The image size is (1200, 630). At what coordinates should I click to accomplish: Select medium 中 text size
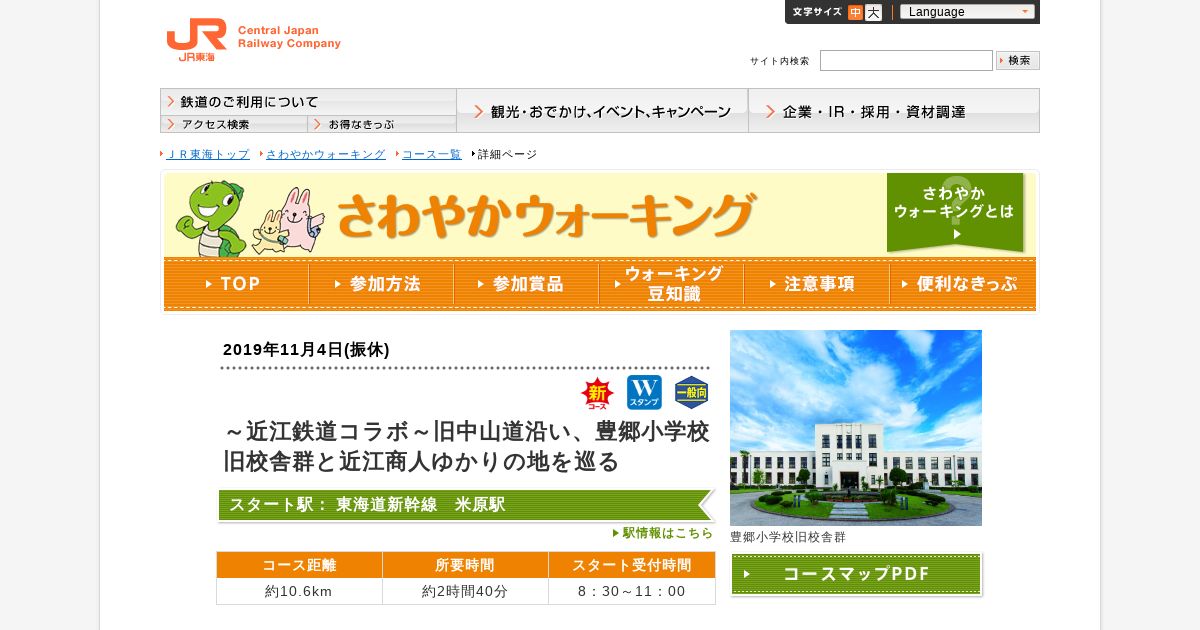[x=855, y=12]
